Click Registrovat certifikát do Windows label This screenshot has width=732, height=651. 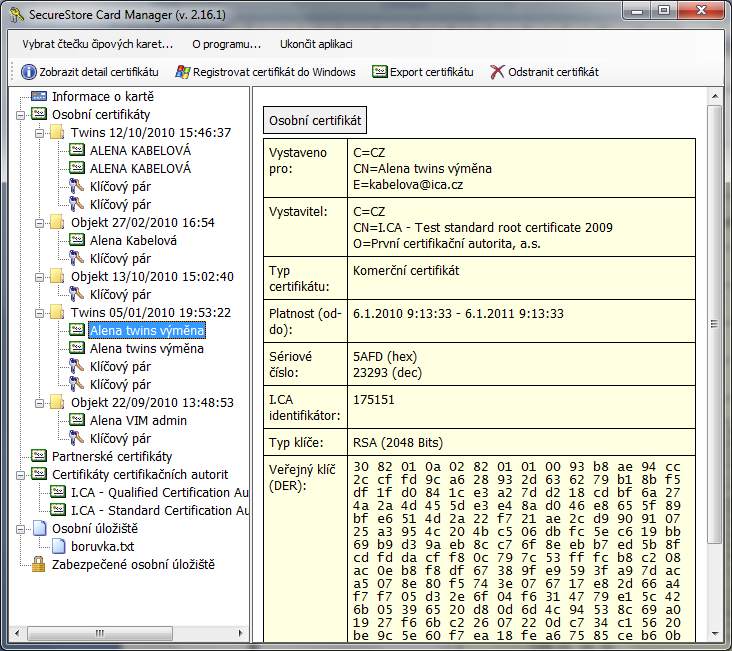274,72
